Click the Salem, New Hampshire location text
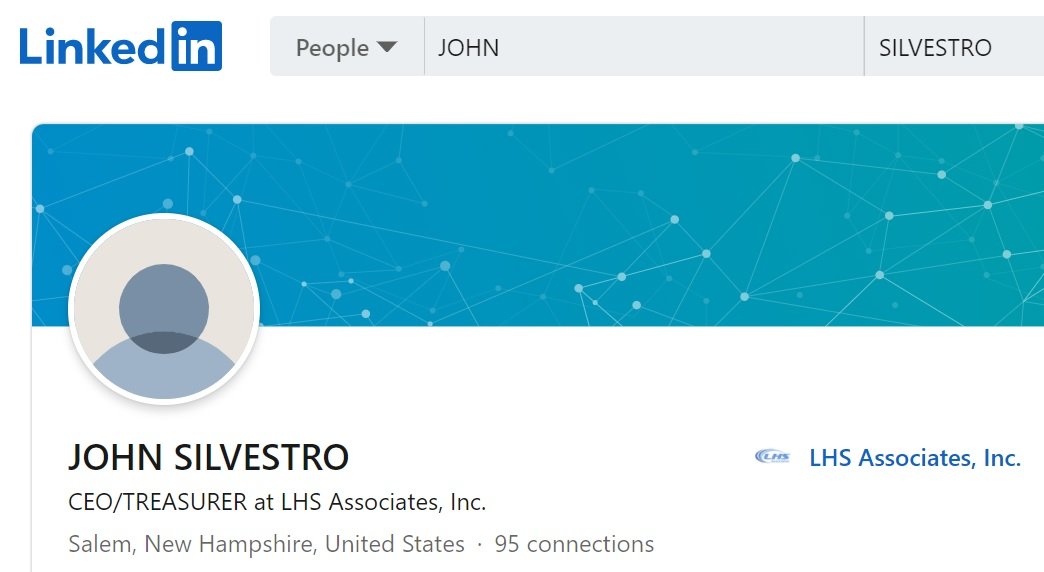Image resolution: width=1044 pixels, height=572 pixels. 266,544
